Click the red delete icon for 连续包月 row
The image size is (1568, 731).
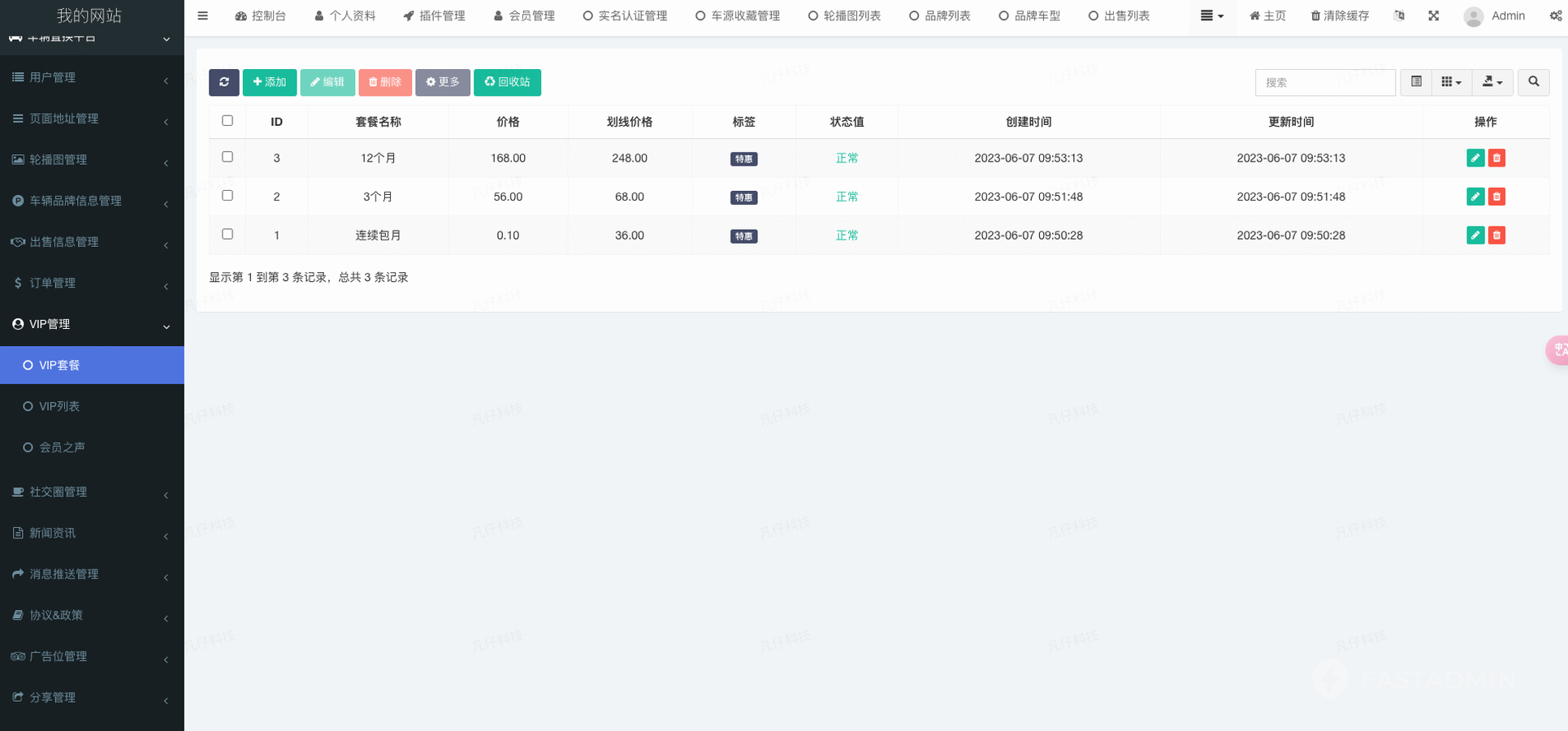point(1497,236)
